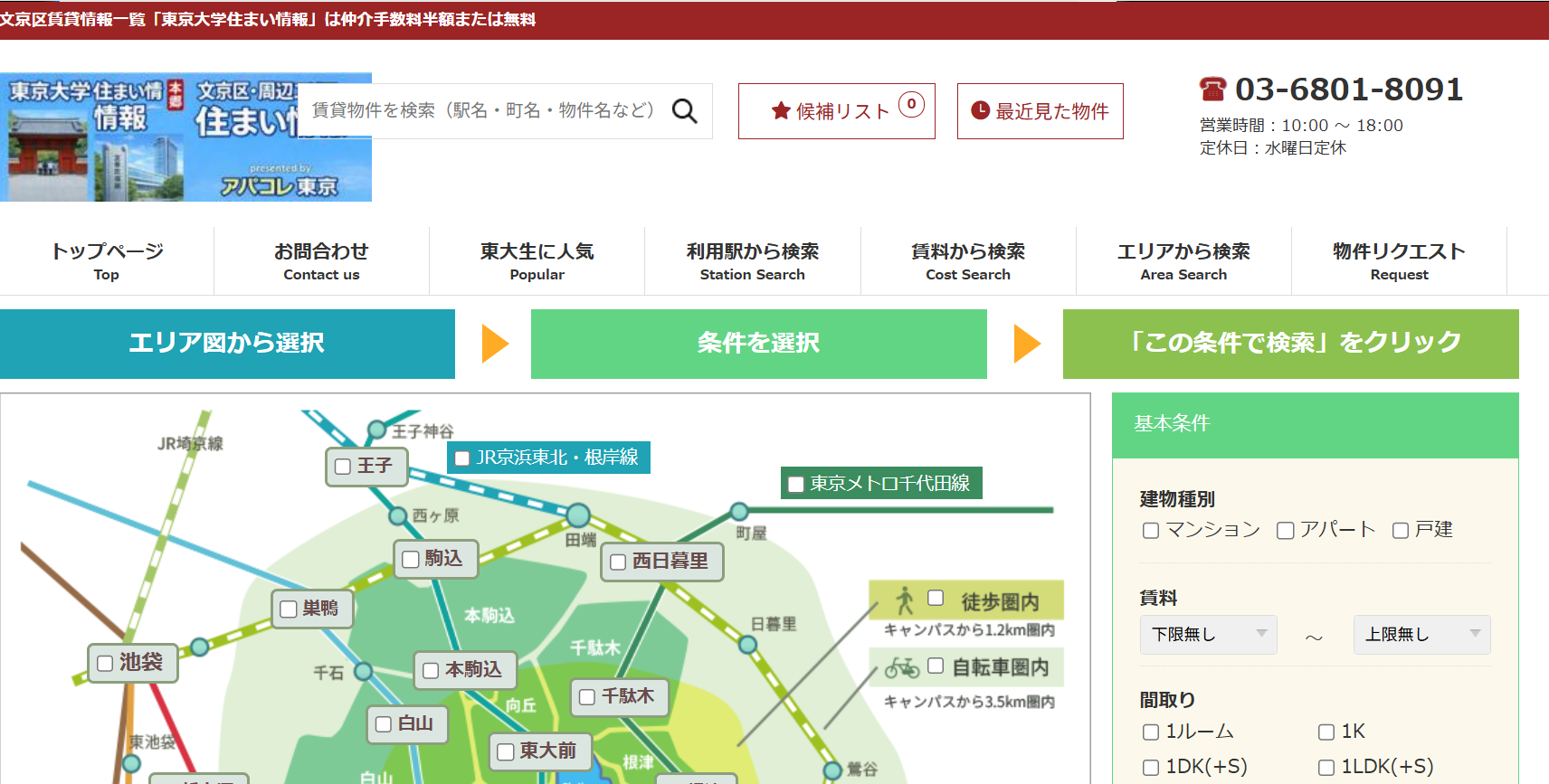Open エリアから検索 Area Search
This screenshot has width=1549, height=784.
pos(1183,260)
